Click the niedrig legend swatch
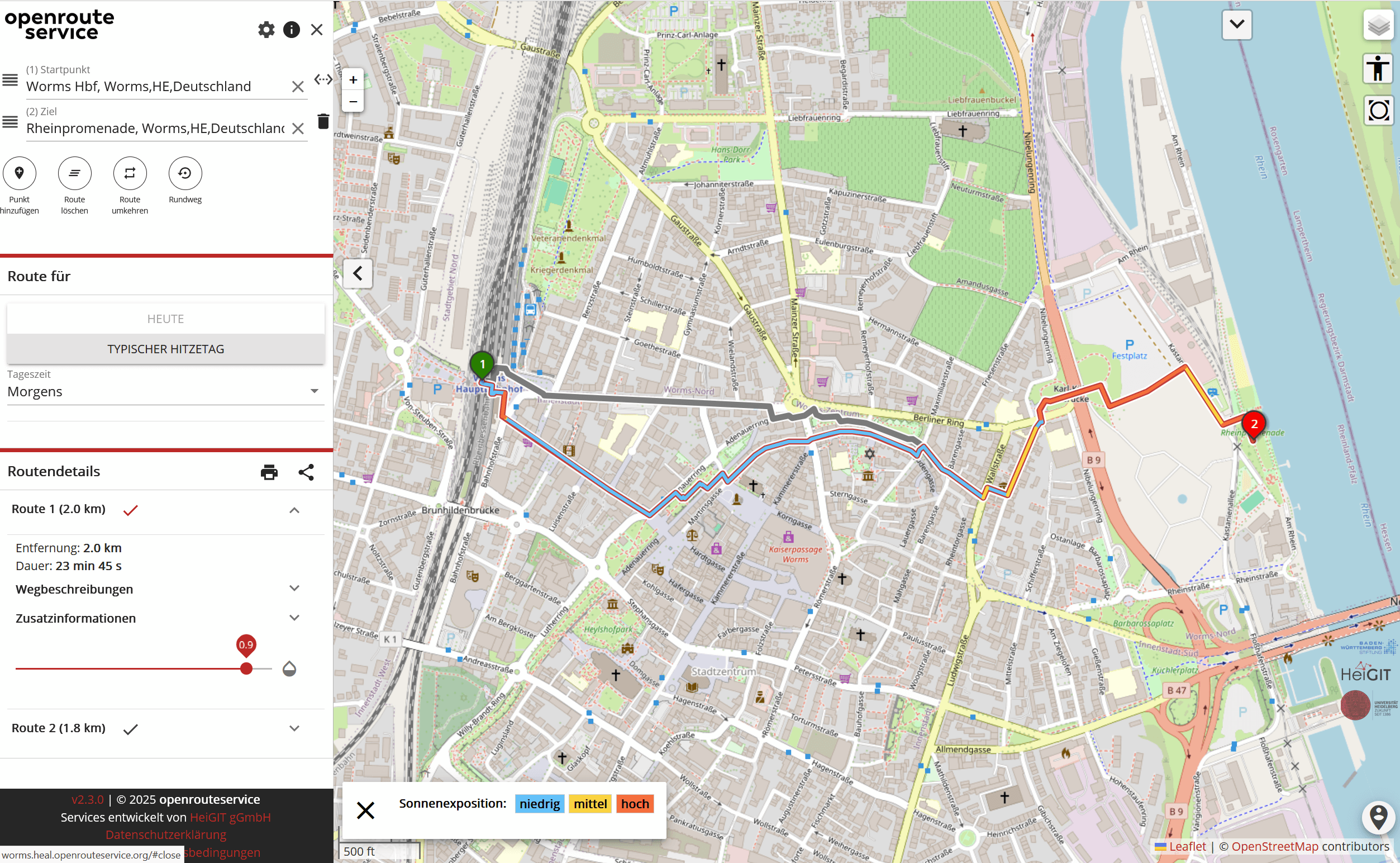This screenshot has height=863, width=1400. coord(540,804)
